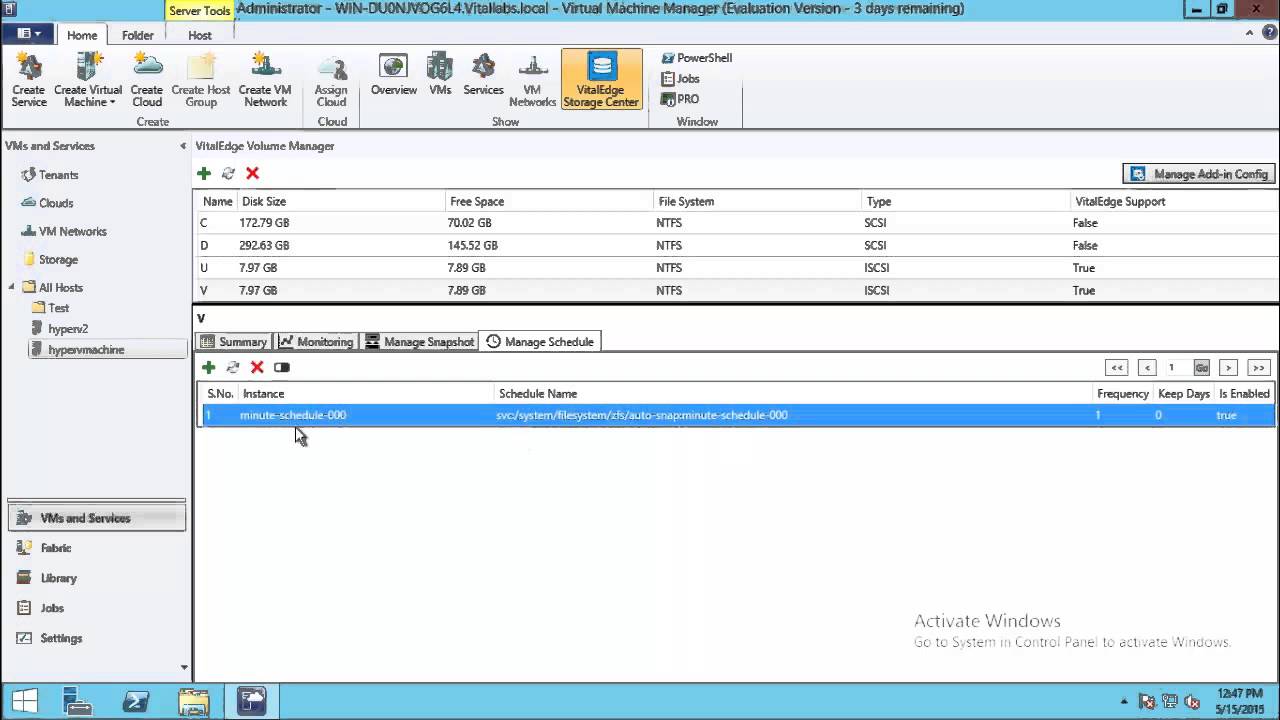Show the VM Networks view
The width and height of the screenshot is (1280, 720).
[533, 81]
